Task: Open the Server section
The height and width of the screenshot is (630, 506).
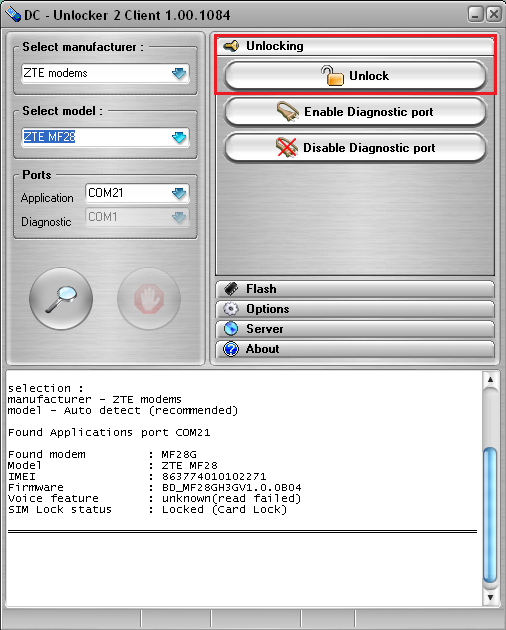Action: pyautogui.click(x=355, y=329)
